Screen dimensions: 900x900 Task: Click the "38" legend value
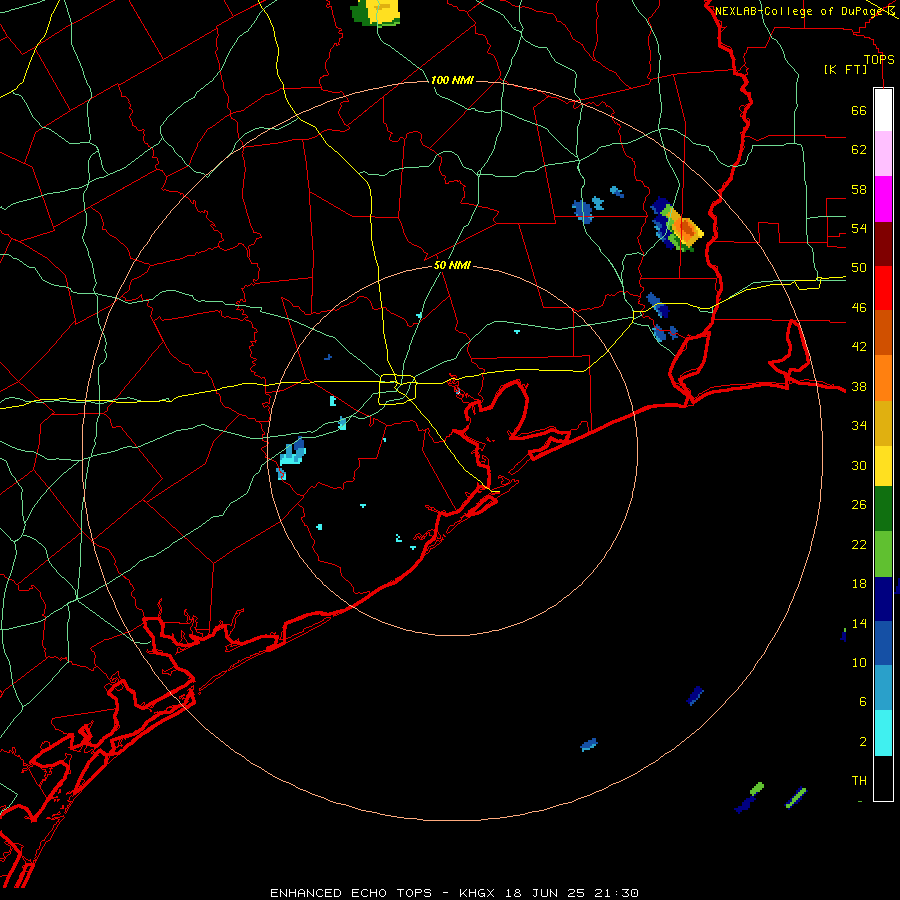(x=859, y=386)
